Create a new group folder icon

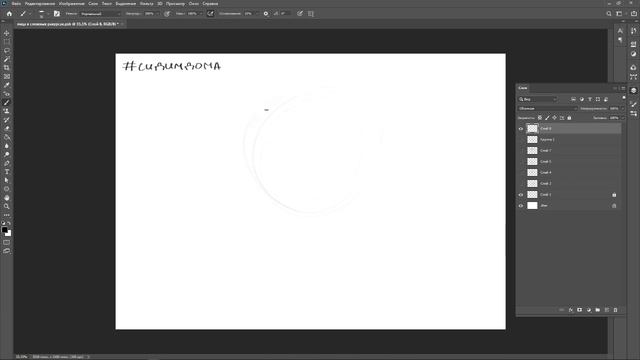pos(598,310)
